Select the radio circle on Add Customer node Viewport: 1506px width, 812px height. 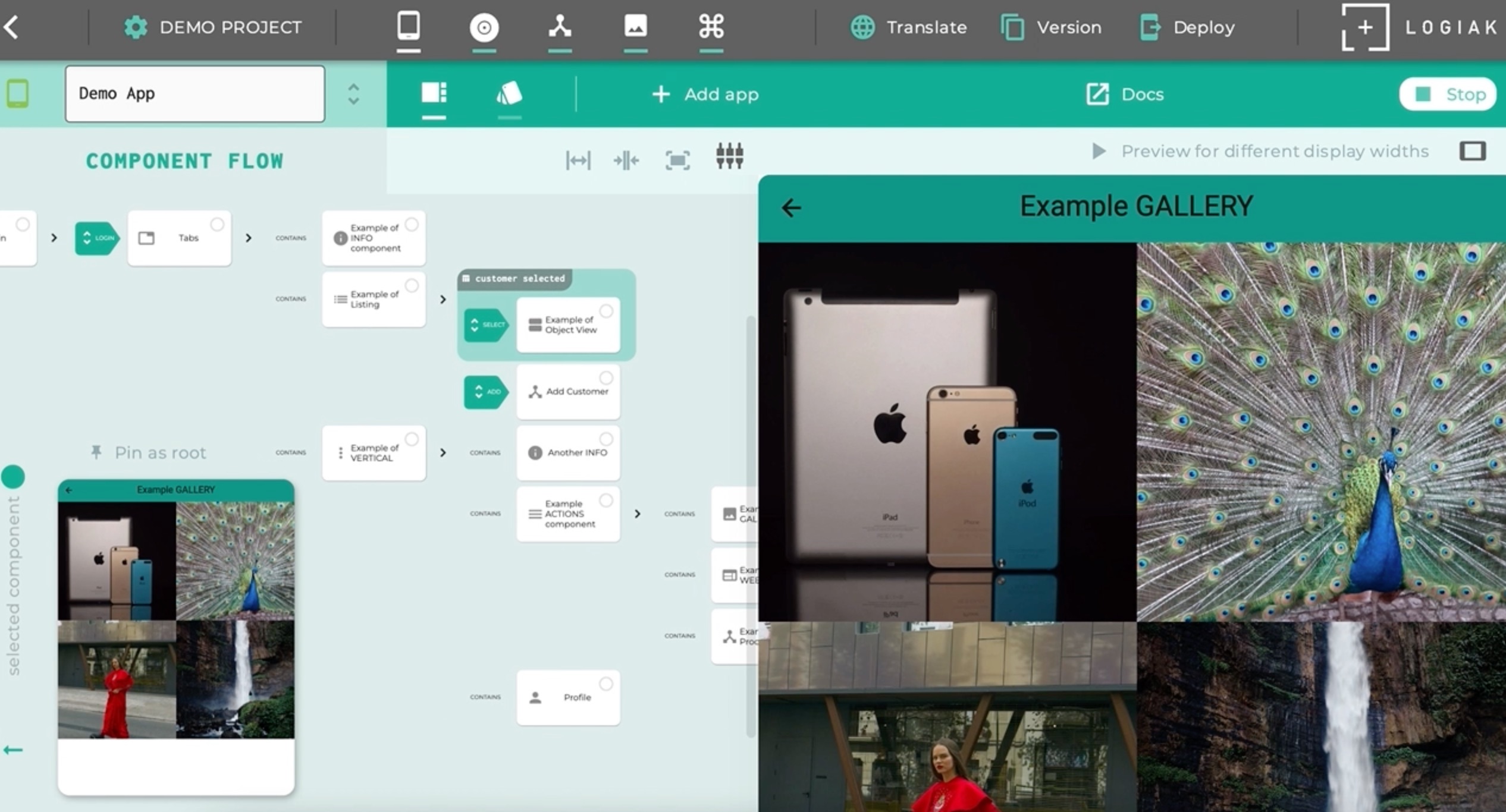point(605,378)
